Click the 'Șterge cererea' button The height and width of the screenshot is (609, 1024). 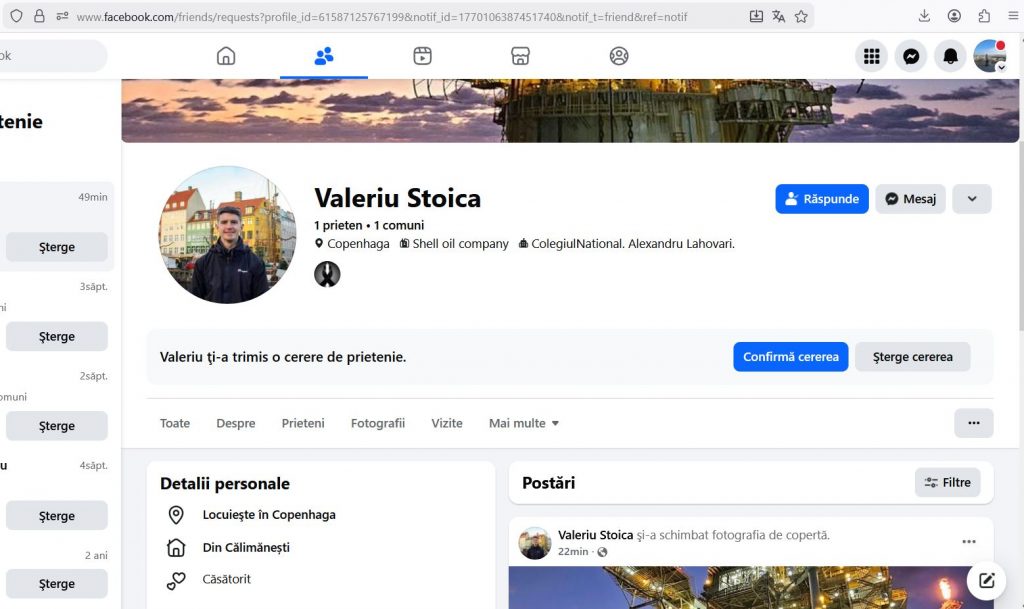pyautogui.click(x=912, y=357)
